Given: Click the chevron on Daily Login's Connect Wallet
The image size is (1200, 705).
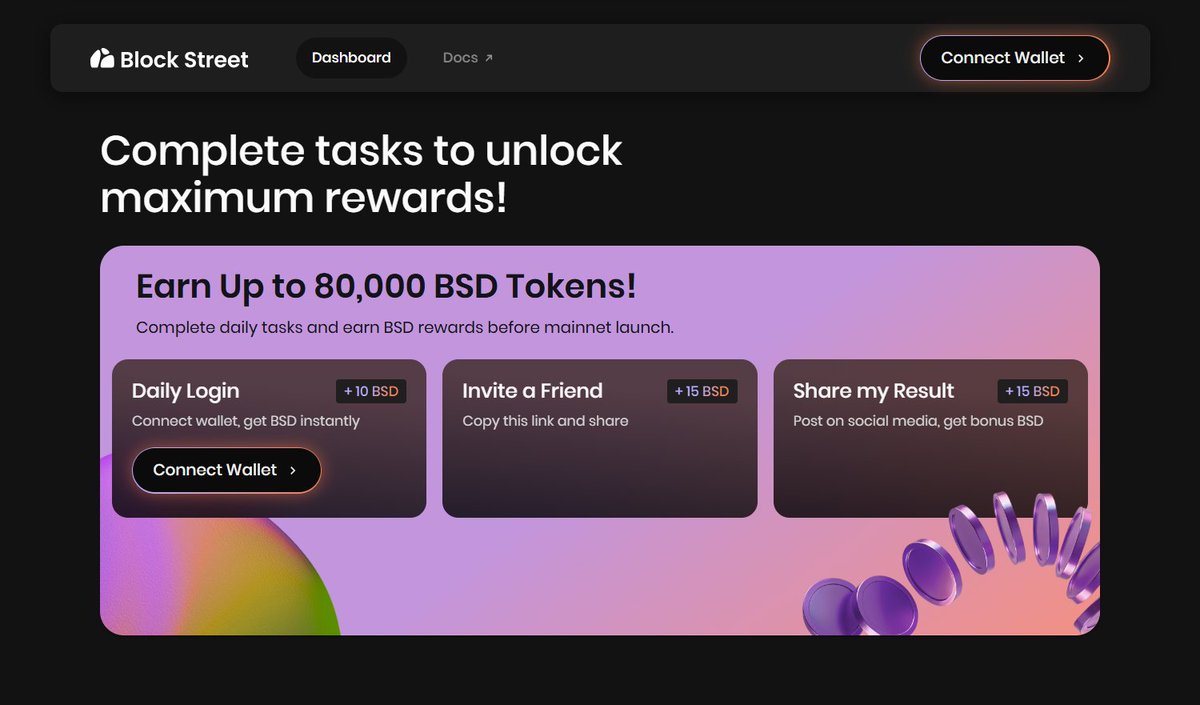Looking at the screenshot, I should click(x=293, y=470).
